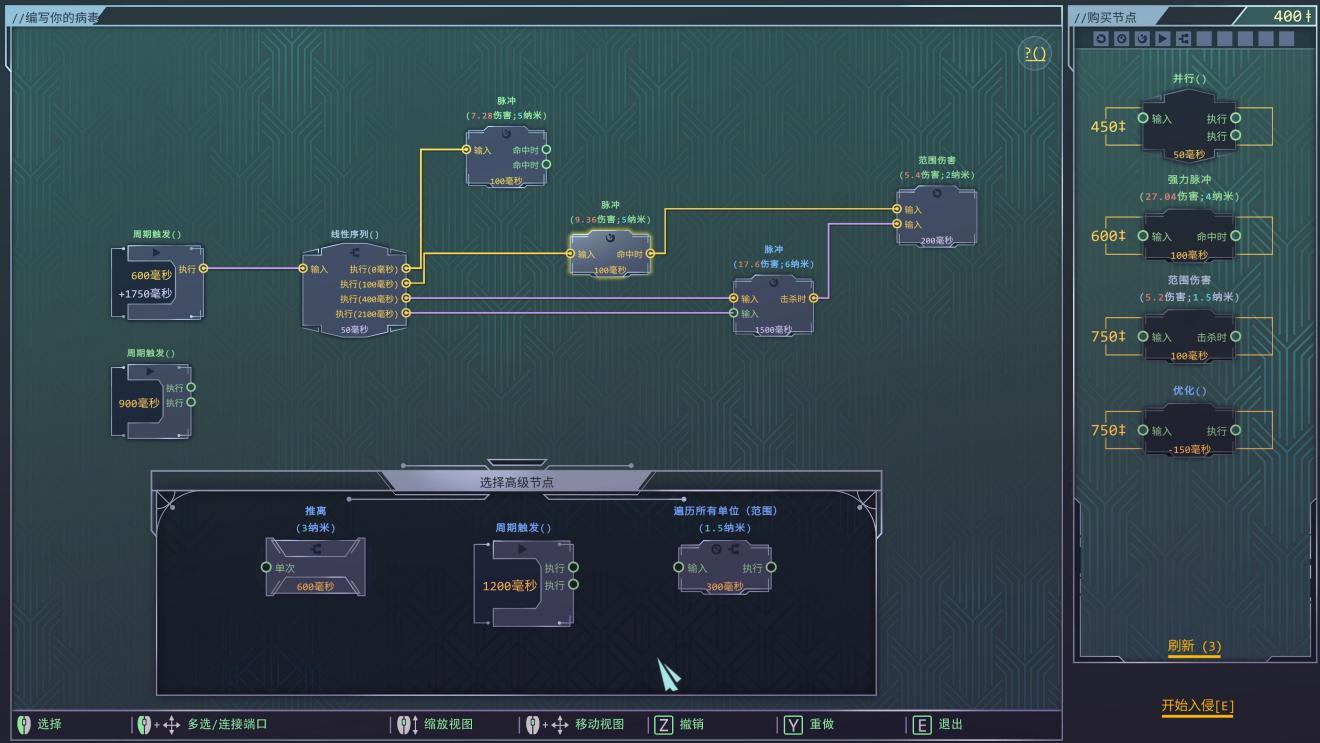Collapse the 选择高级节点 panel header
Screen dimensions: 1320x743
[516, 481]
